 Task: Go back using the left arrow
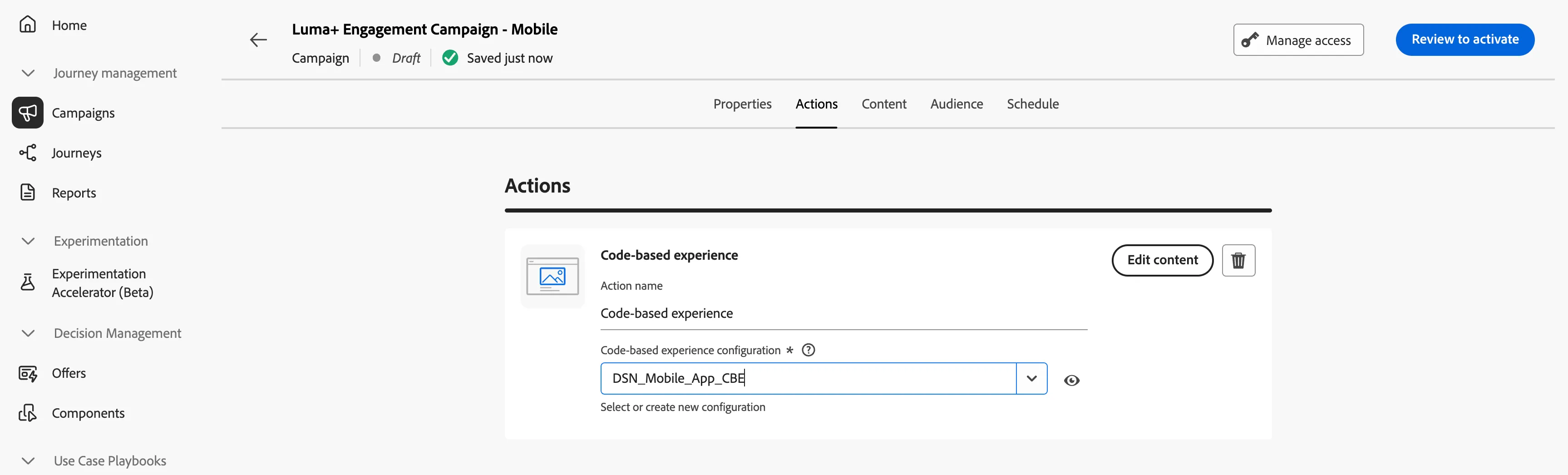click(258, 40)
